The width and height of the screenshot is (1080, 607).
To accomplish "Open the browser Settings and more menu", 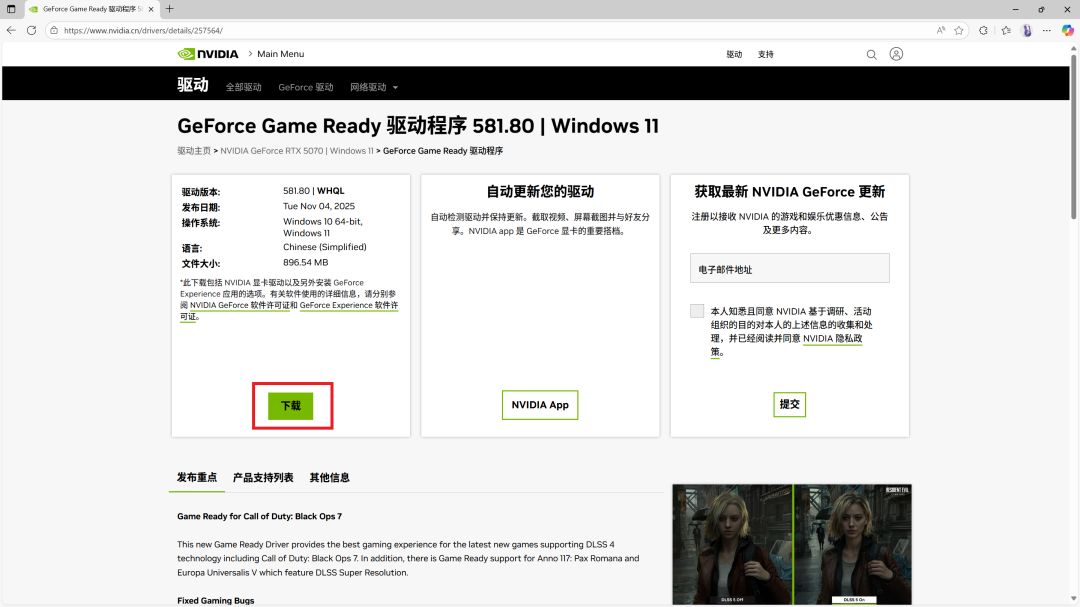I will tap(1047, 30).
